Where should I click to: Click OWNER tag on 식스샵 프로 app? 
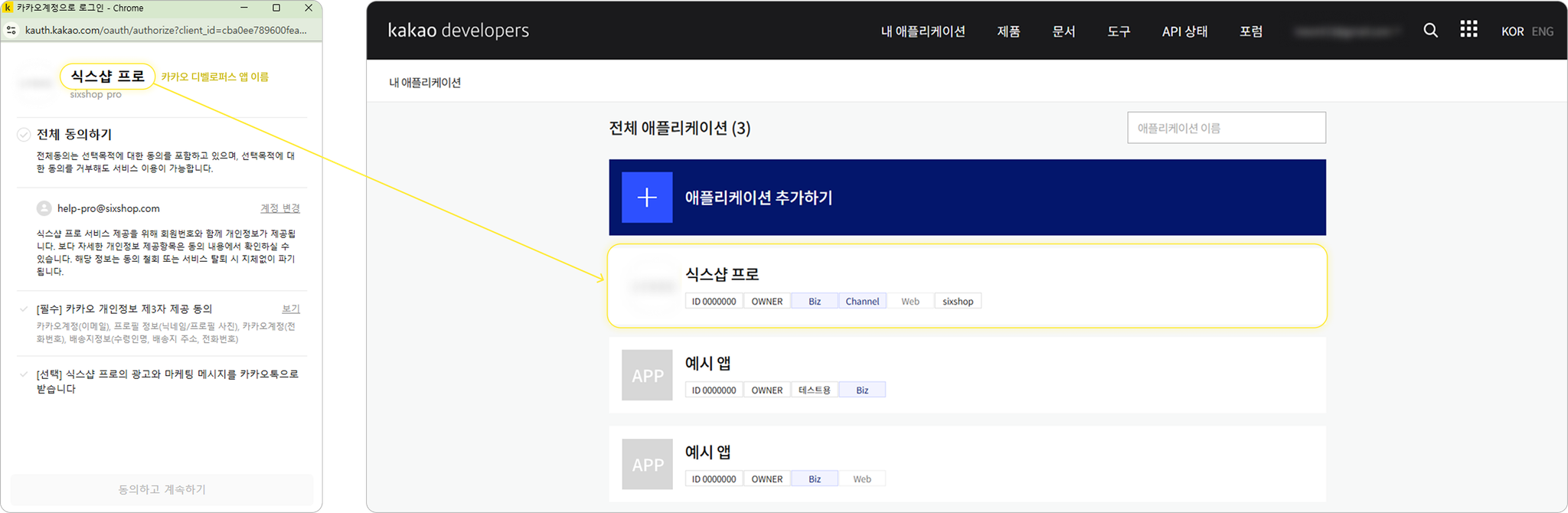coord(767,301)
